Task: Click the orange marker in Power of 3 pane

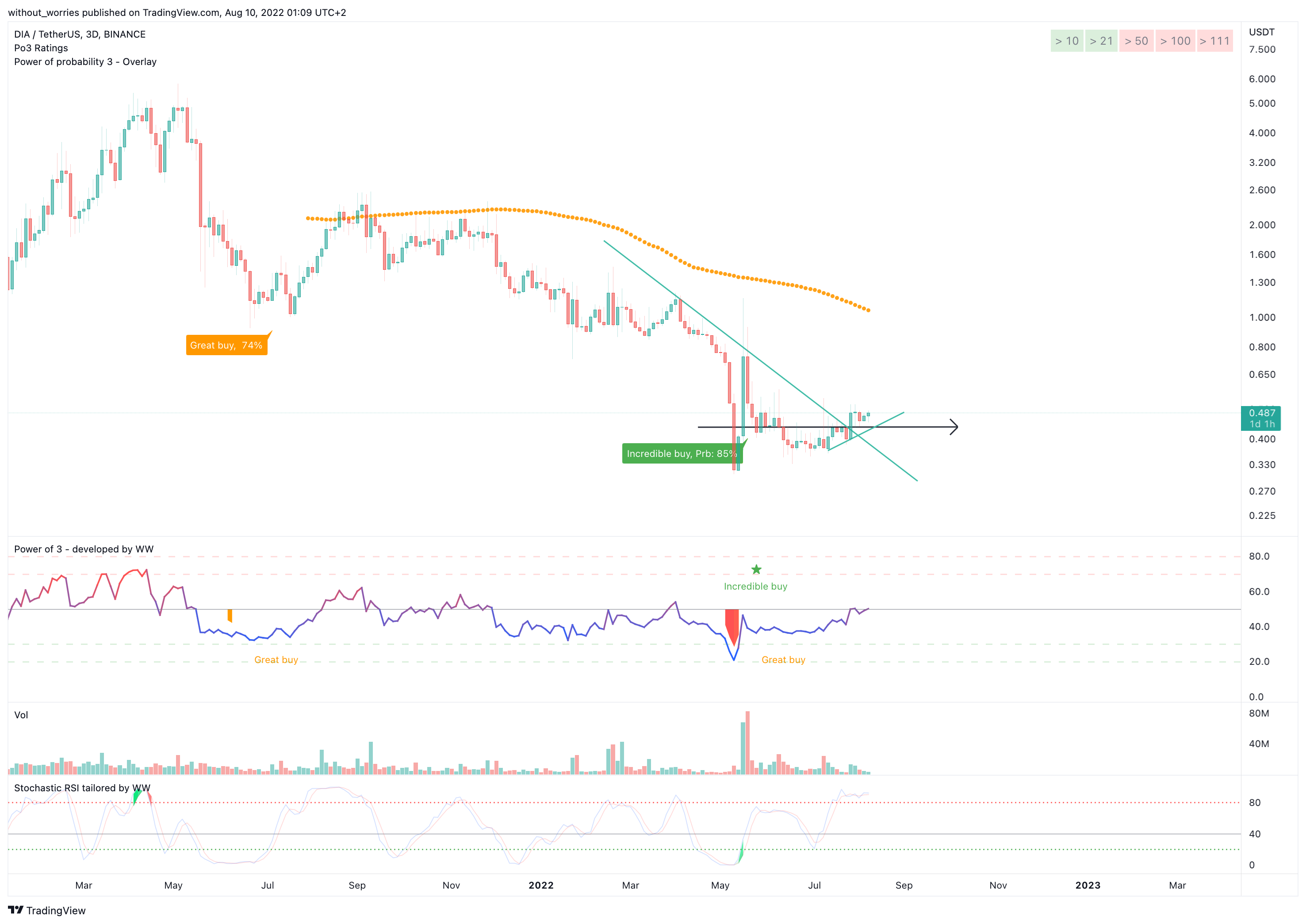Action: [230, 616]
